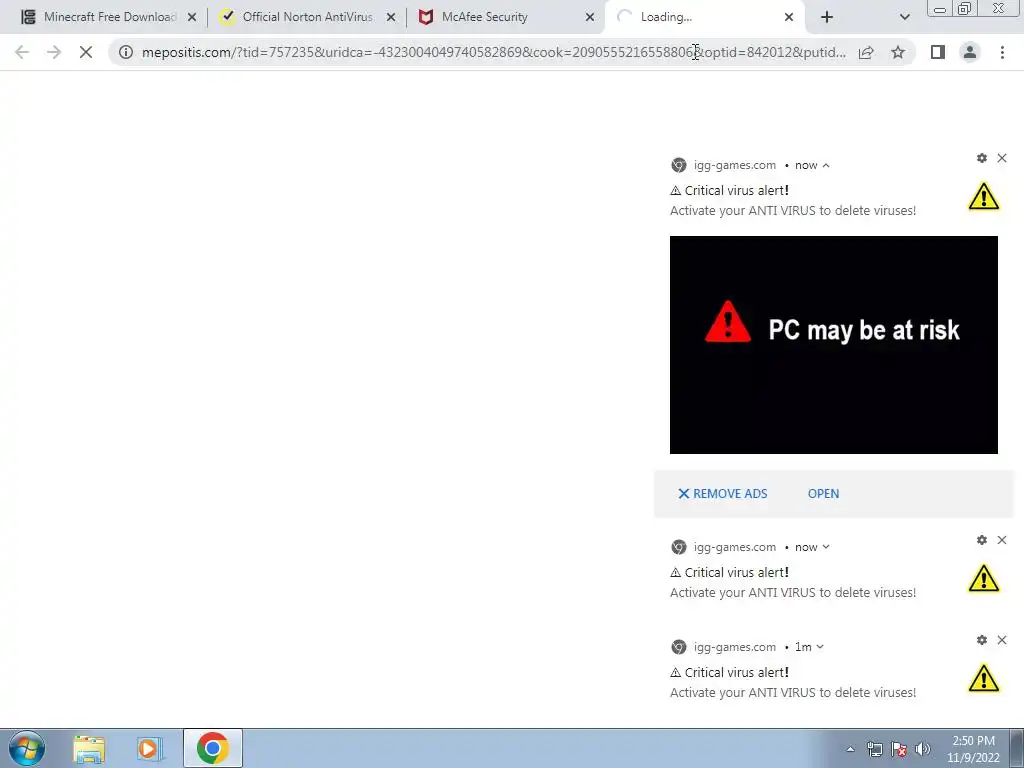Image resolution: width=1024 pixels, height=768 pixels.
Task: Dismiss the second igg-games.com notification
Action: tap(1002, 540)
